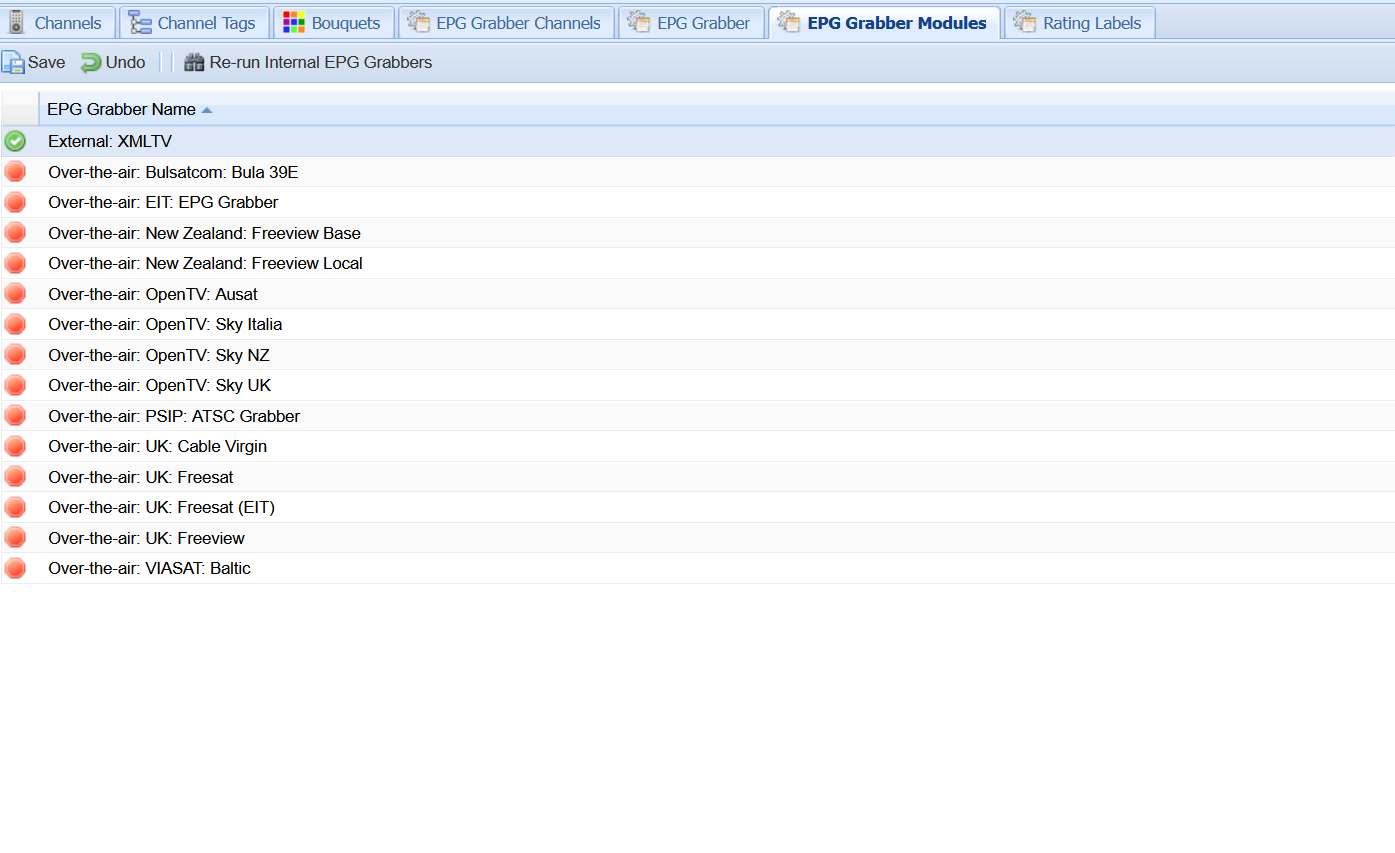
Task: Click the binoculars Re-run icon
Action: [x=194, y=62]
